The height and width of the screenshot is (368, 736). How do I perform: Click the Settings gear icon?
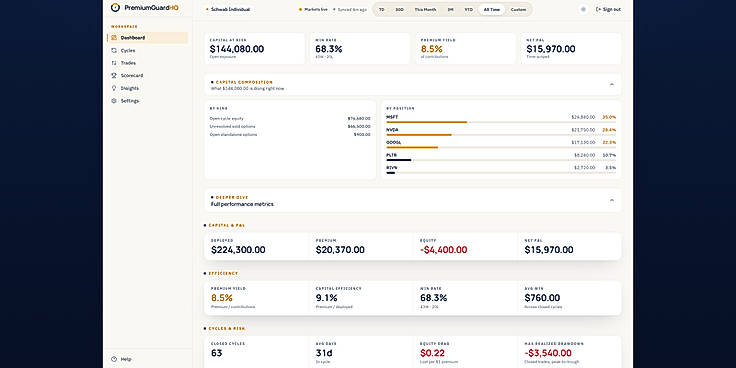114,100
